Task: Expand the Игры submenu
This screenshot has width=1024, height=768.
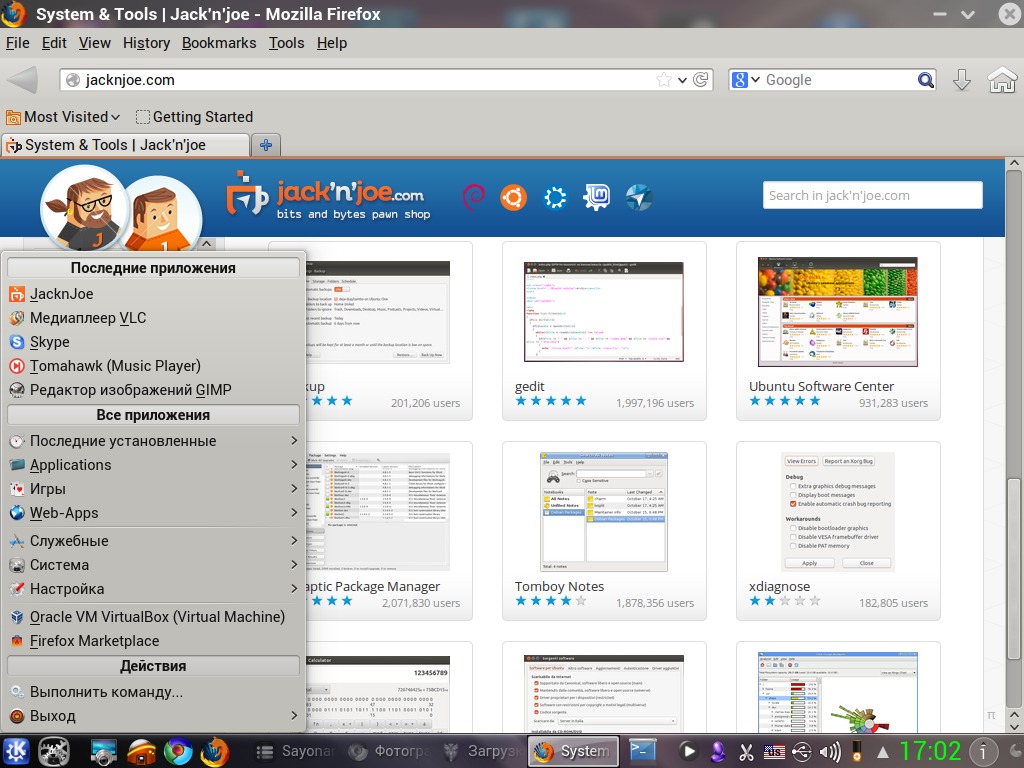Action: coord(153,489)
